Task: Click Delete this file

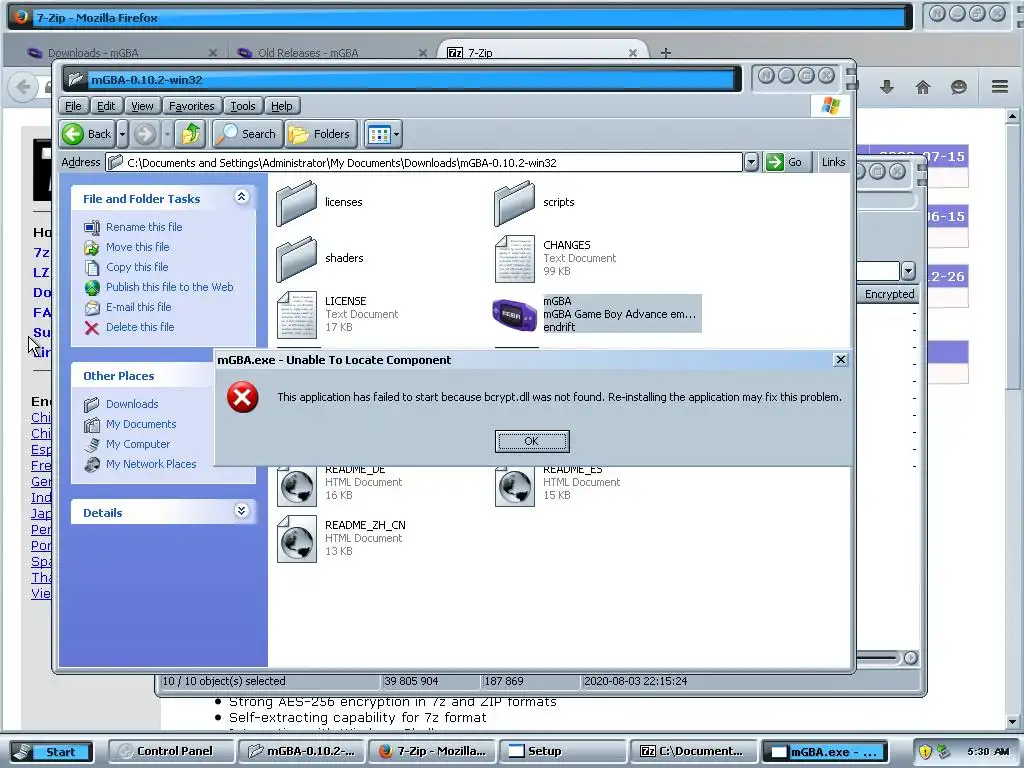Action: pyautogui.click(x=140, y=327)
